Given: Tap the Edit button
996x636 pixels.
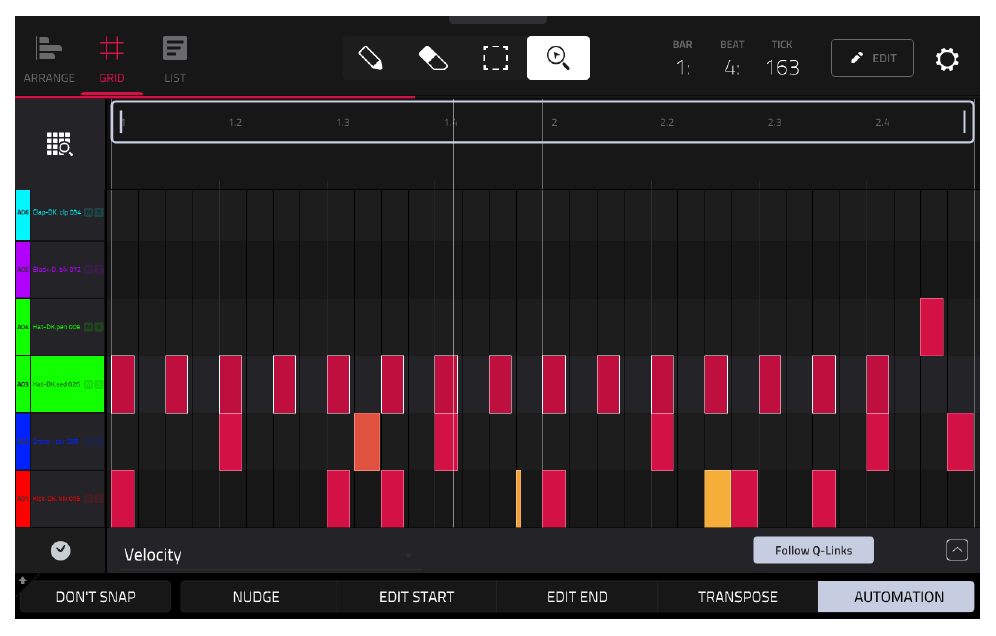Looking at the screenshot, I should point(872,58).
